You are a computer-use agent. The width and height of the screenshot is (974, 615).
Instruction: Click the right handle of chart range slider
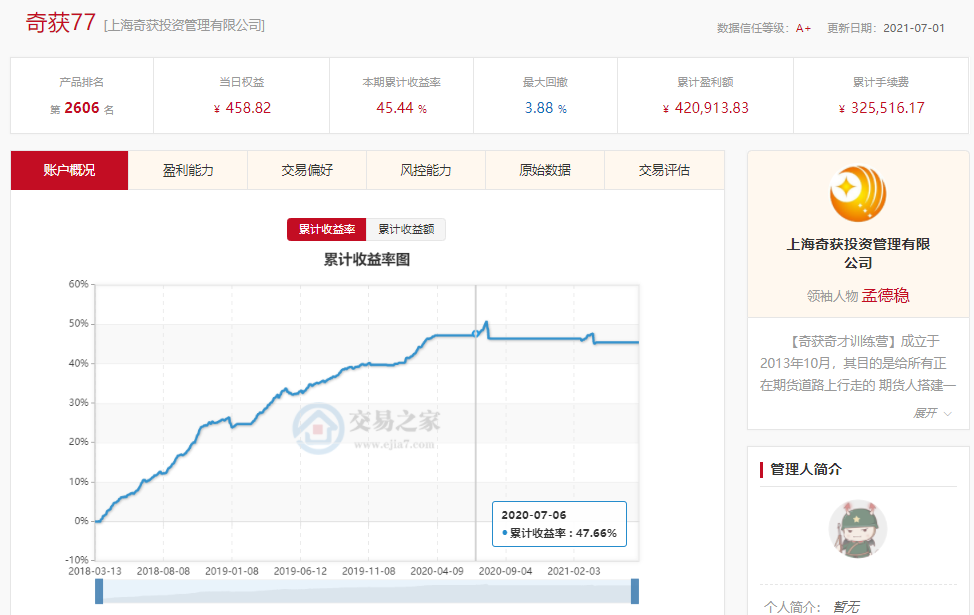(x=635, y=591)
